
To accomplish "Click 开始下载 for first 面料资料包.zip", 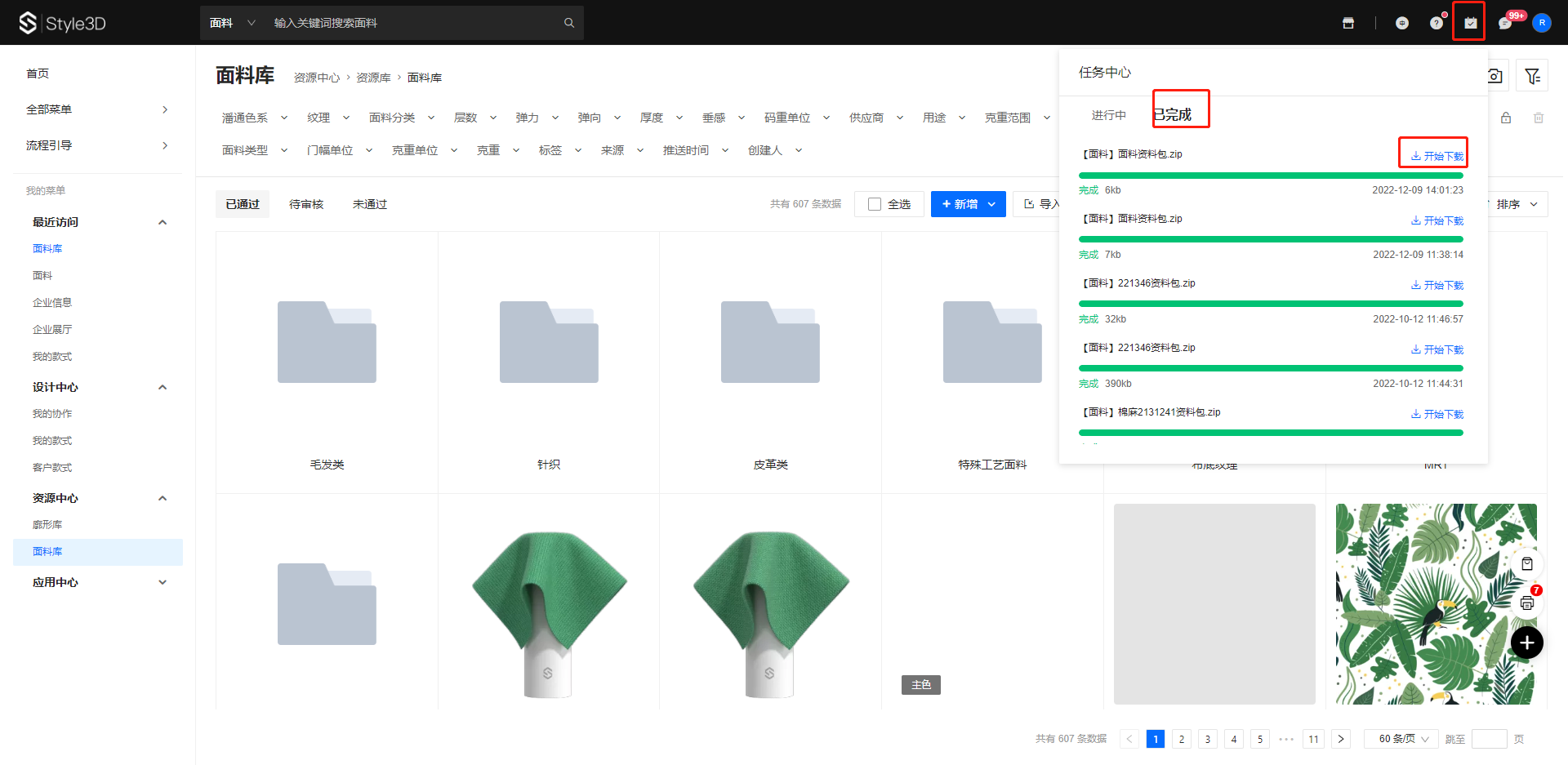I will pos(1437,156).
